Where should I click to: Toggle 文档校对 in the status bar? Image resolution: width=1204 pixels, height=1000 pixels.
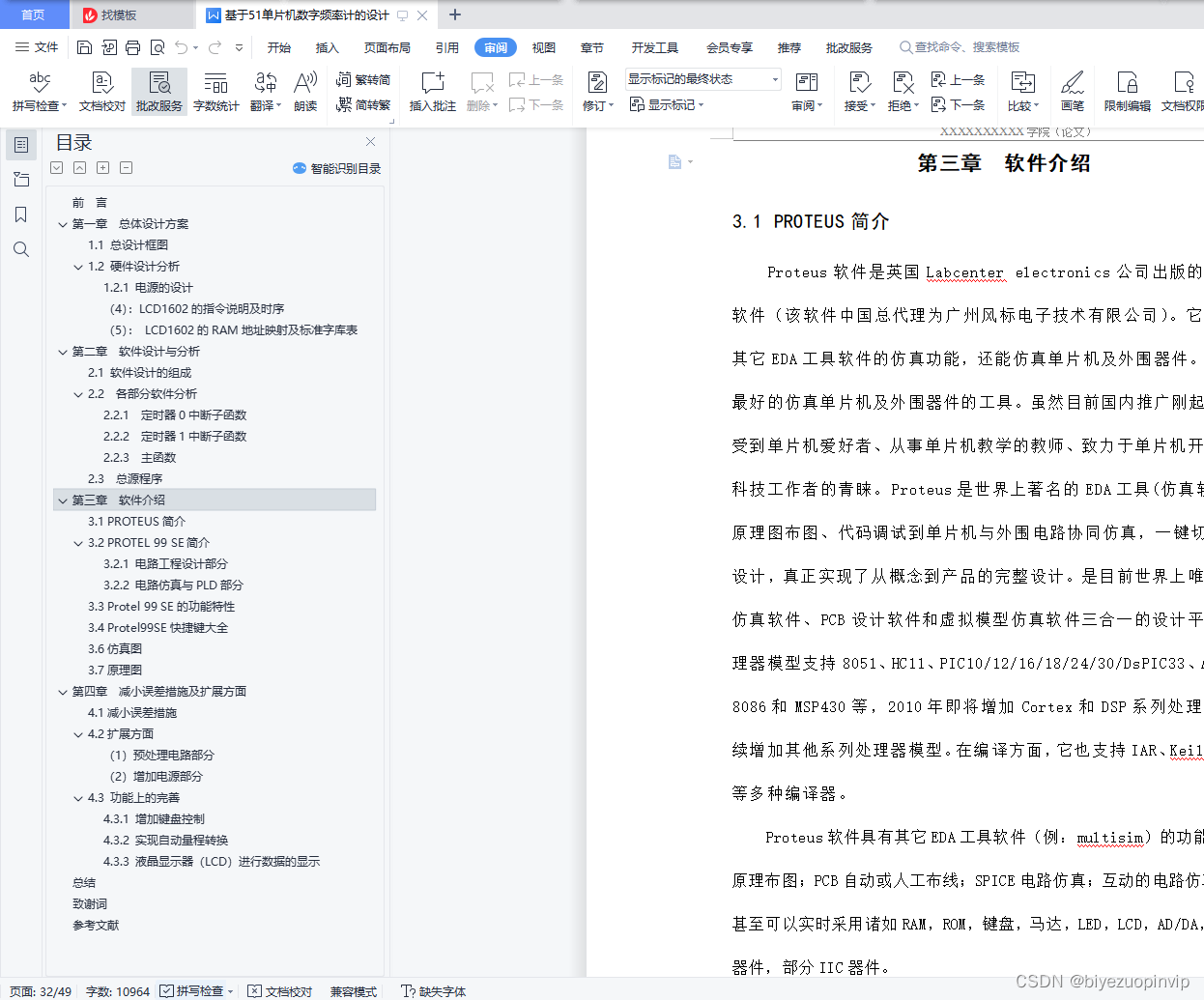280,991
